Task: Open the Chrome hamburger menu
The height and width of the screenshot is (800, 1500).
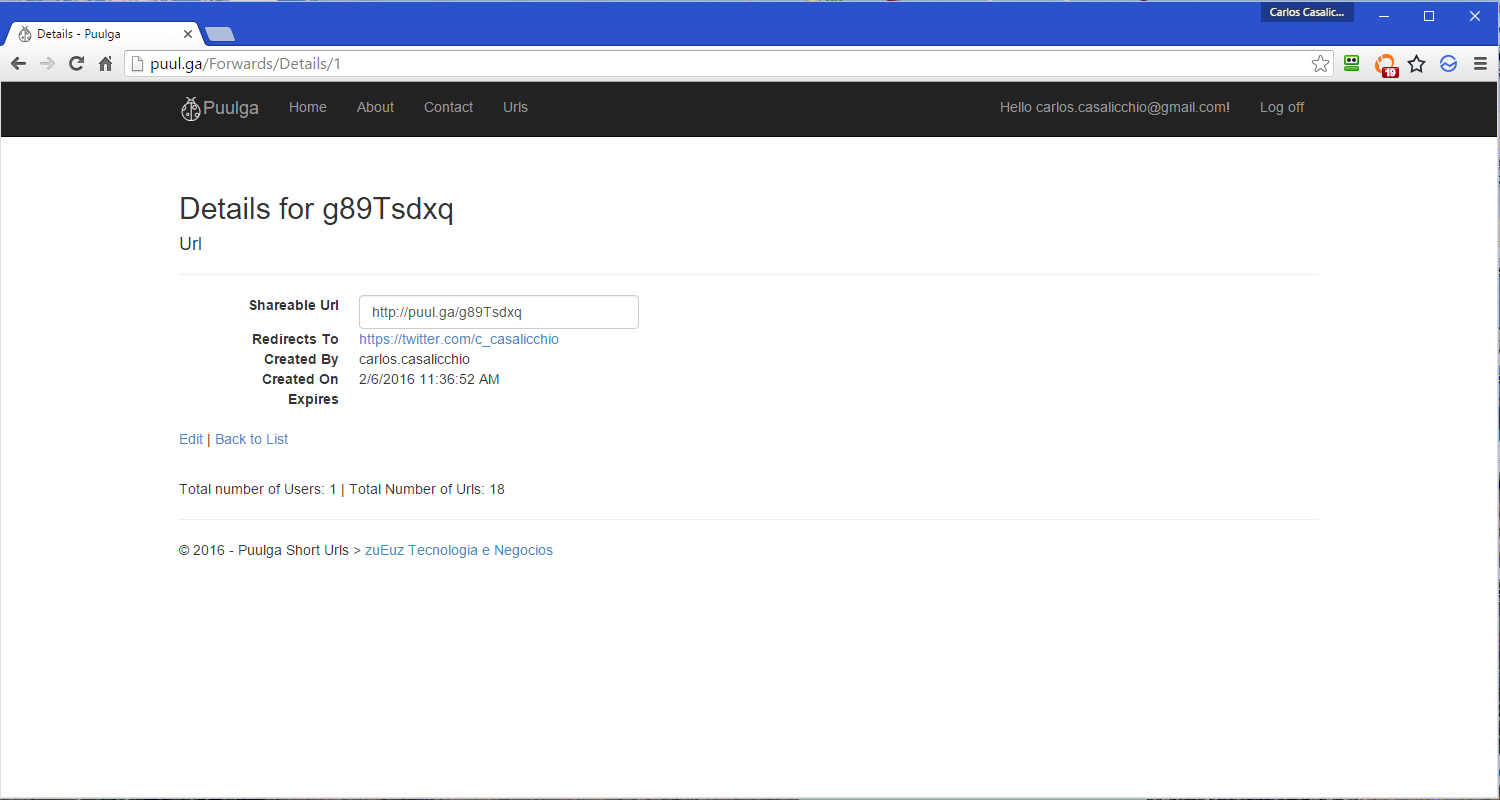Action: (x=1480, y=64)
